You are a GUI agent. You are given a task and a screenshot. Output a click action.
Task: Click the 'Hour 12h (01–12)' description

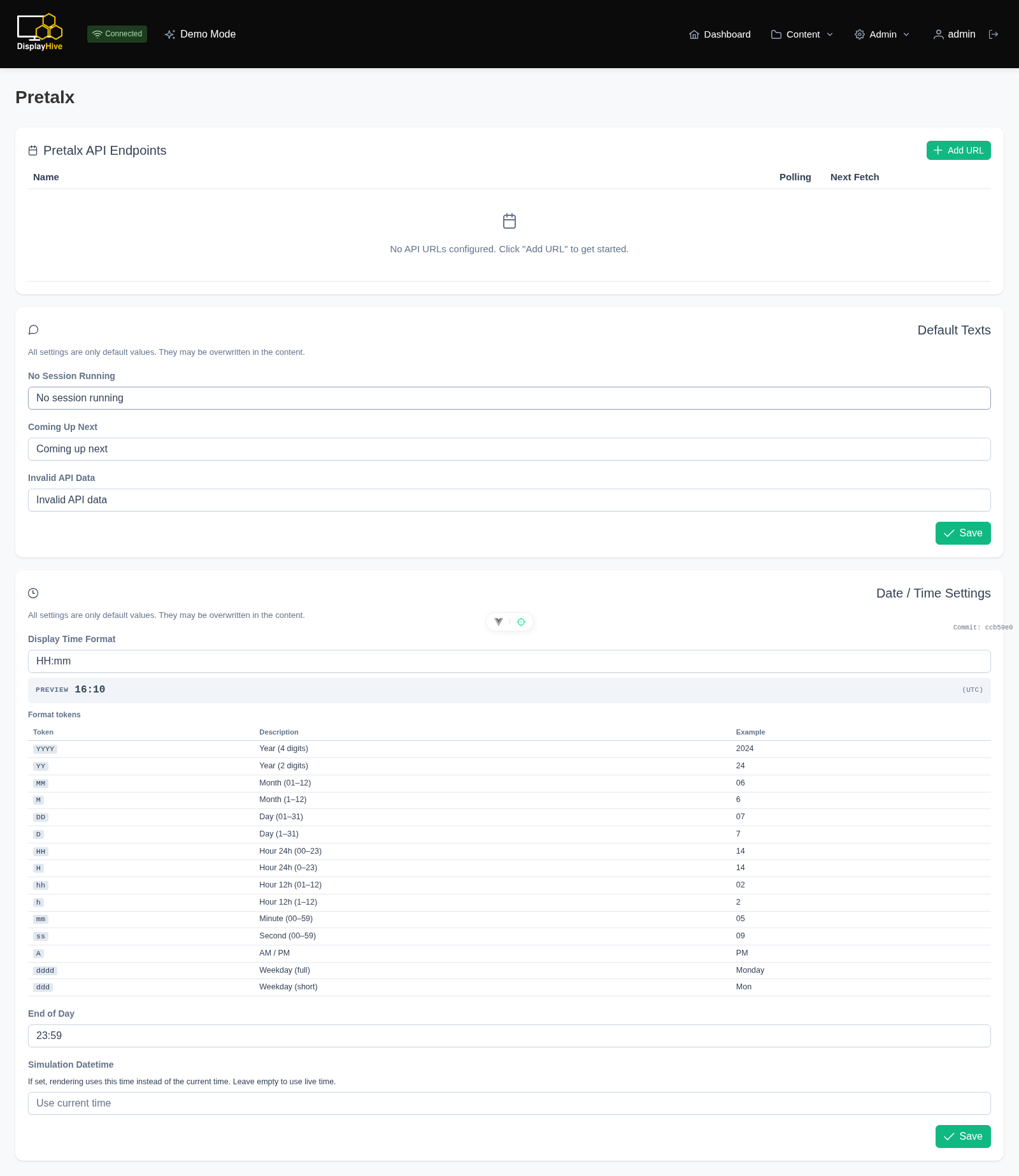[x=290, y=885]
